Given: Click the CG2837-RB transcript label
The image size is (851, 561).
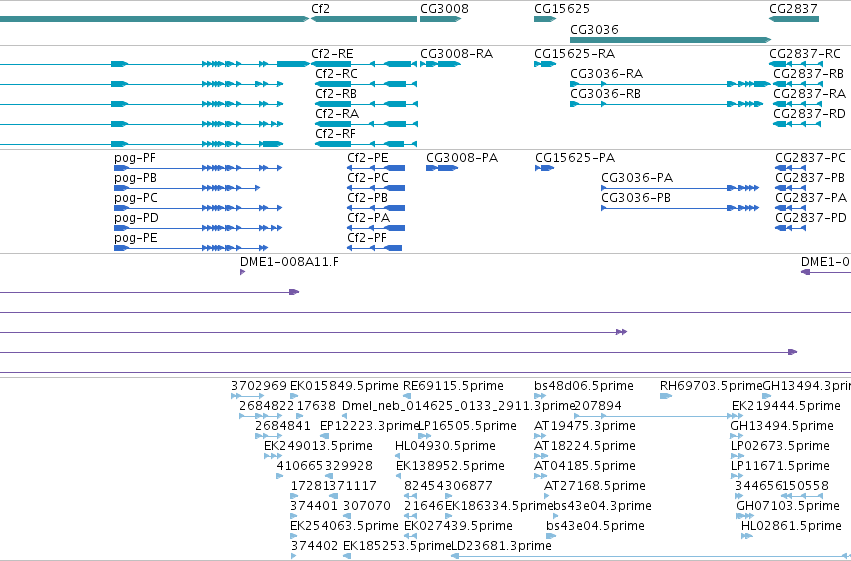Looking at the screenshot, I should [809, 74].
